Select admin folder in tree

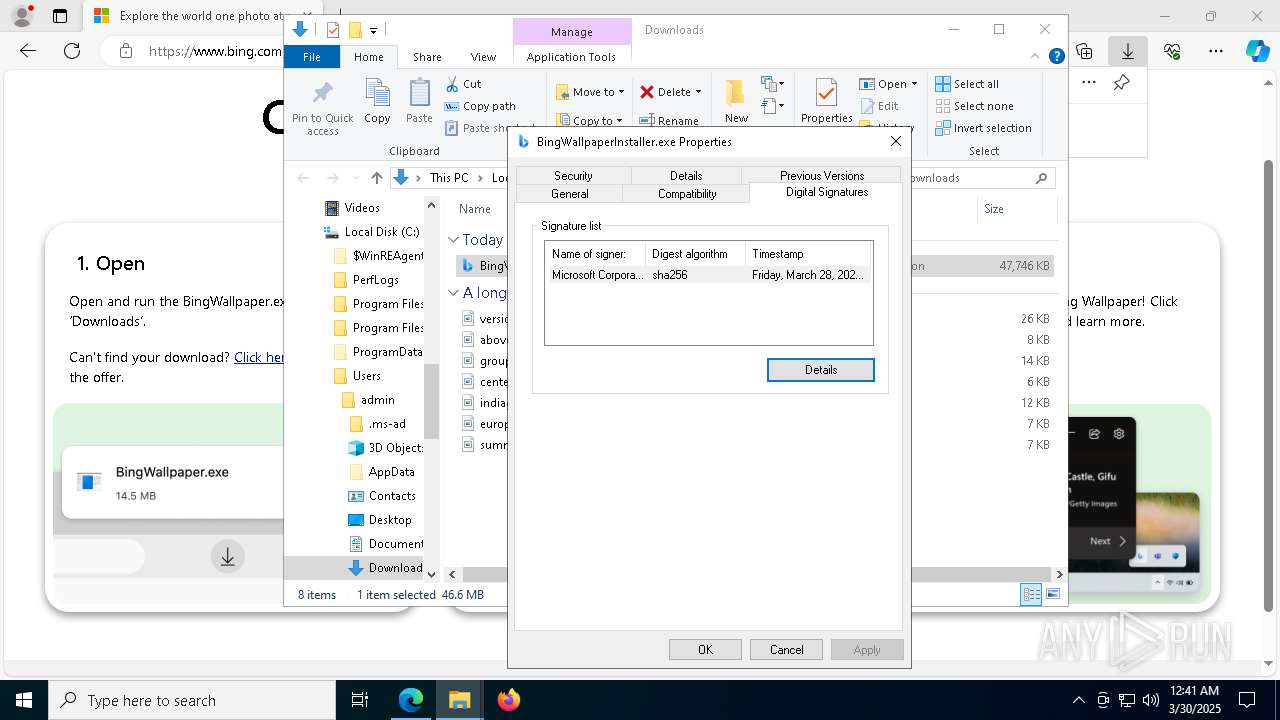(368, 400)
